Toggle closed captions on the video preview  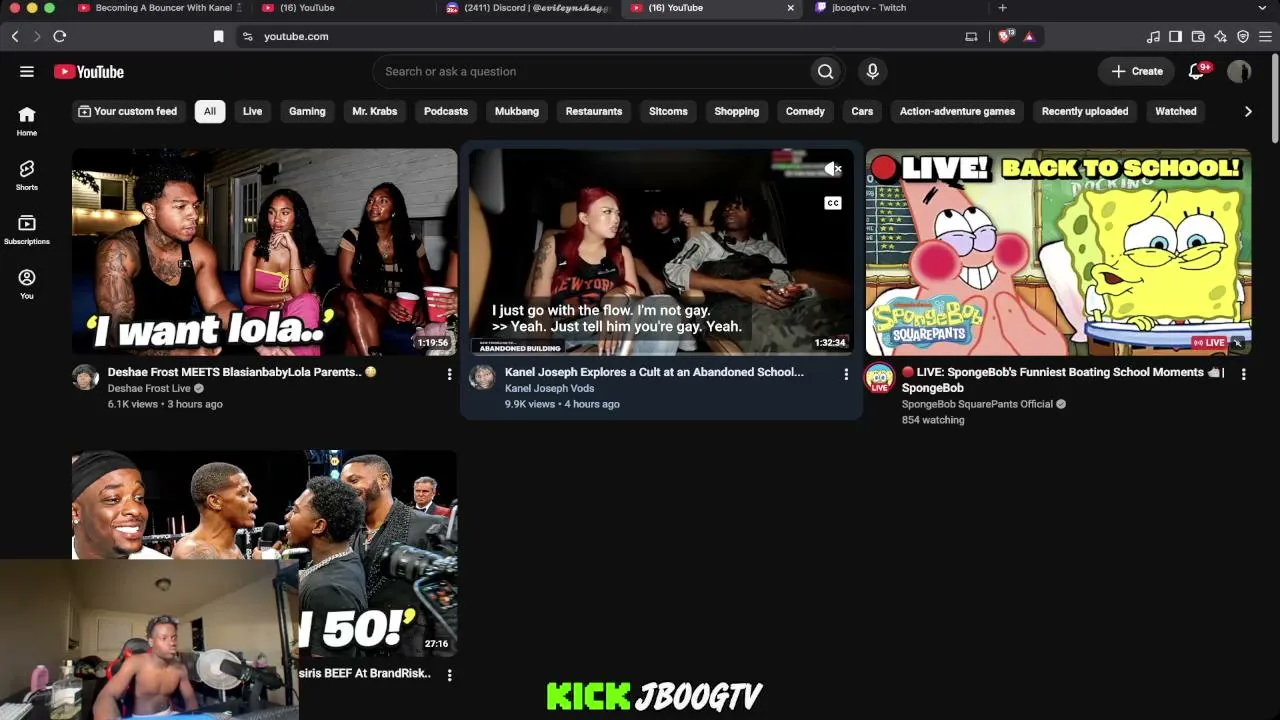832,203
